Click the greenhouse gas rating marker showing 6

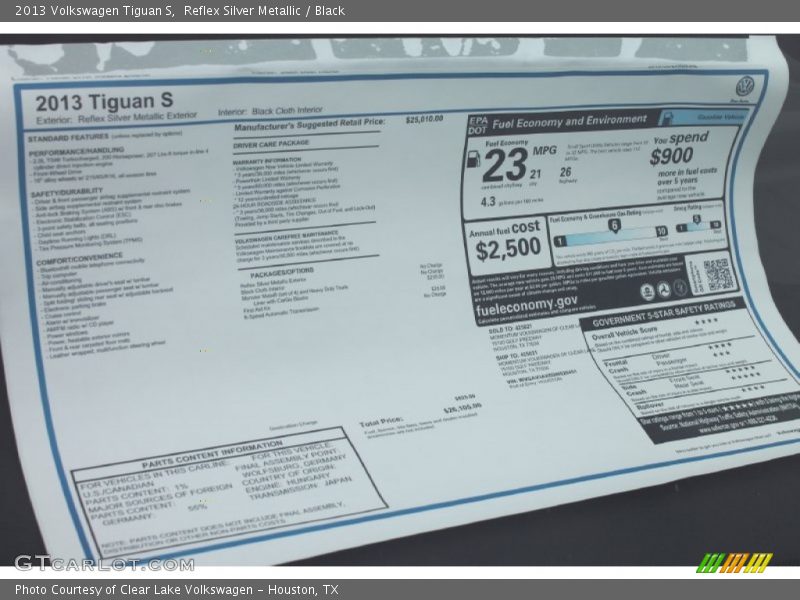(614, 226)
